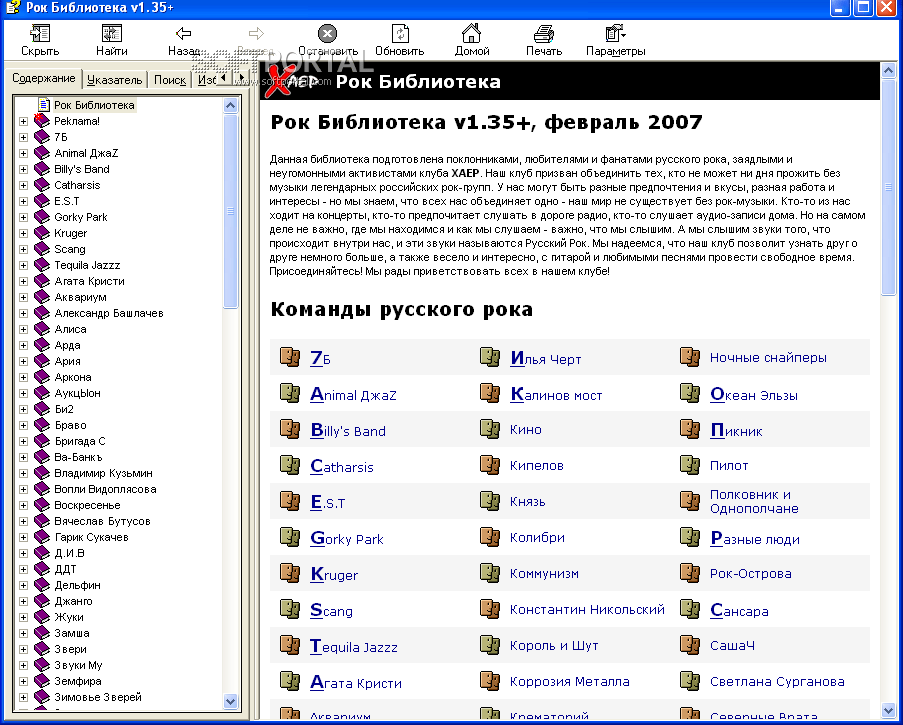
Task: Open the Коммунизм link
Action: 544,574
